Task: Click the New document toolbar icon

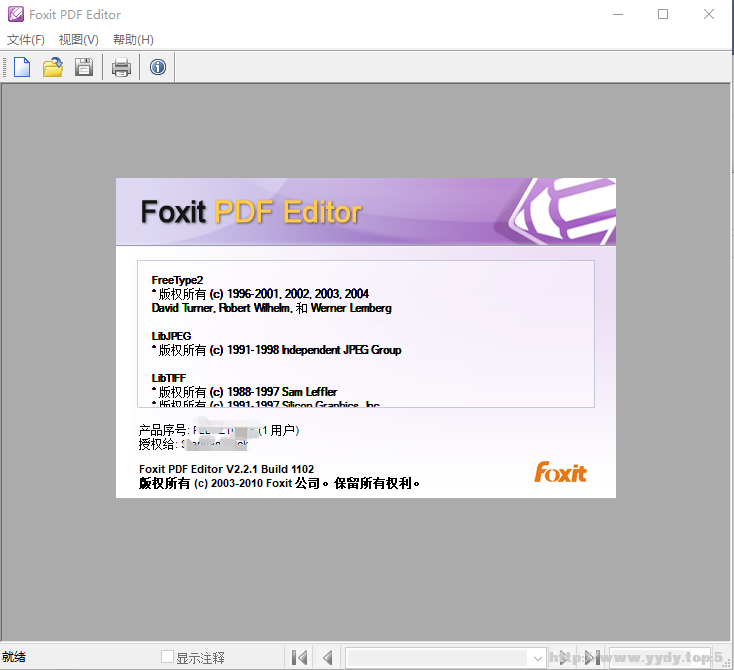Action: coord(22,67)
